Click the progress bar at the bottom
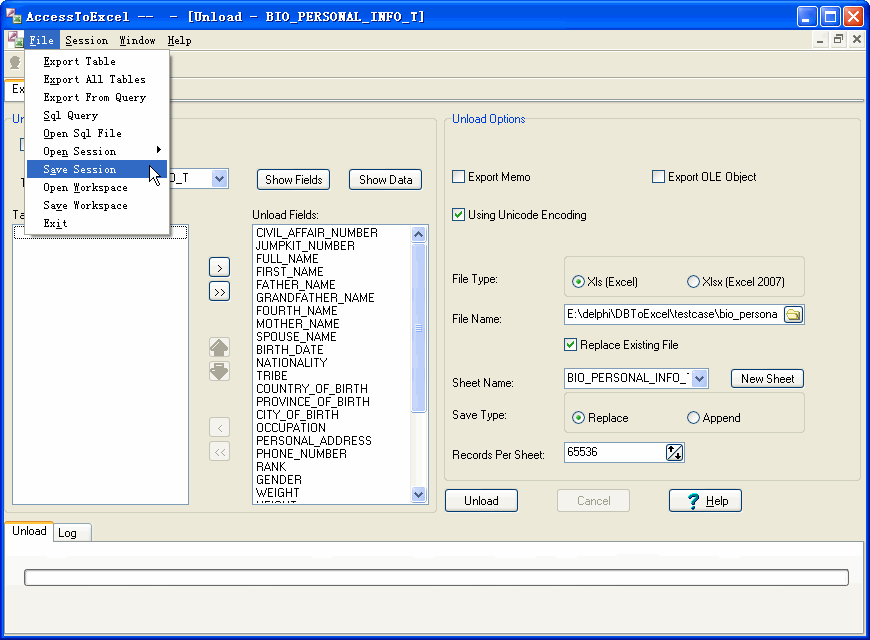Image resolution: width=870 pixels, height=640 pixels. 436,577
